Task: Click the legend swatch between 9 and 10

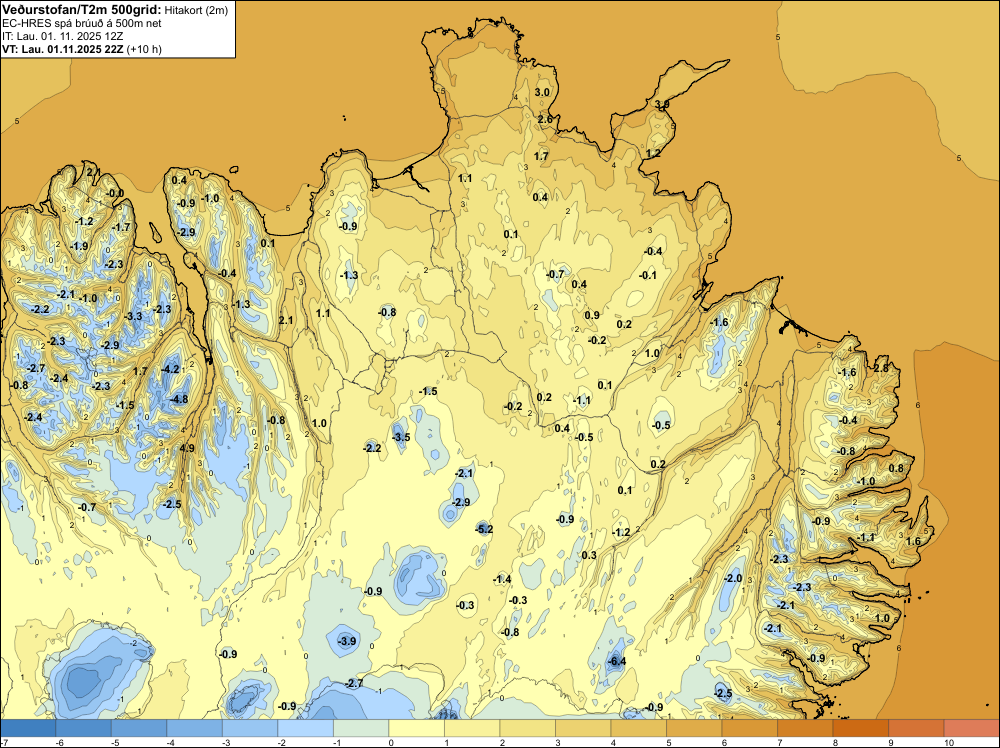Action: click(916, 728)
